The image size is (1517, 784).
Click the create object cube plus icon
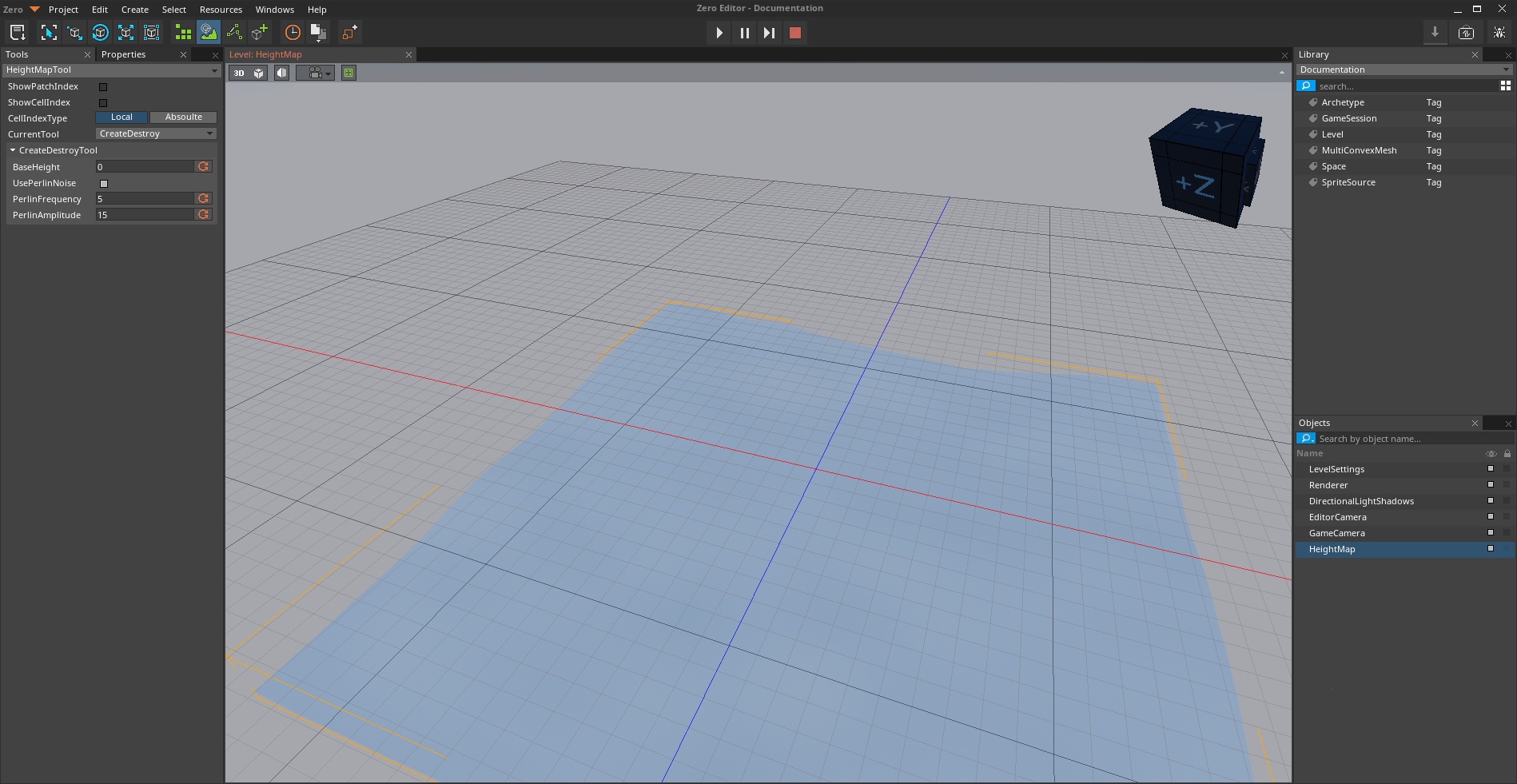pos(260,33)
